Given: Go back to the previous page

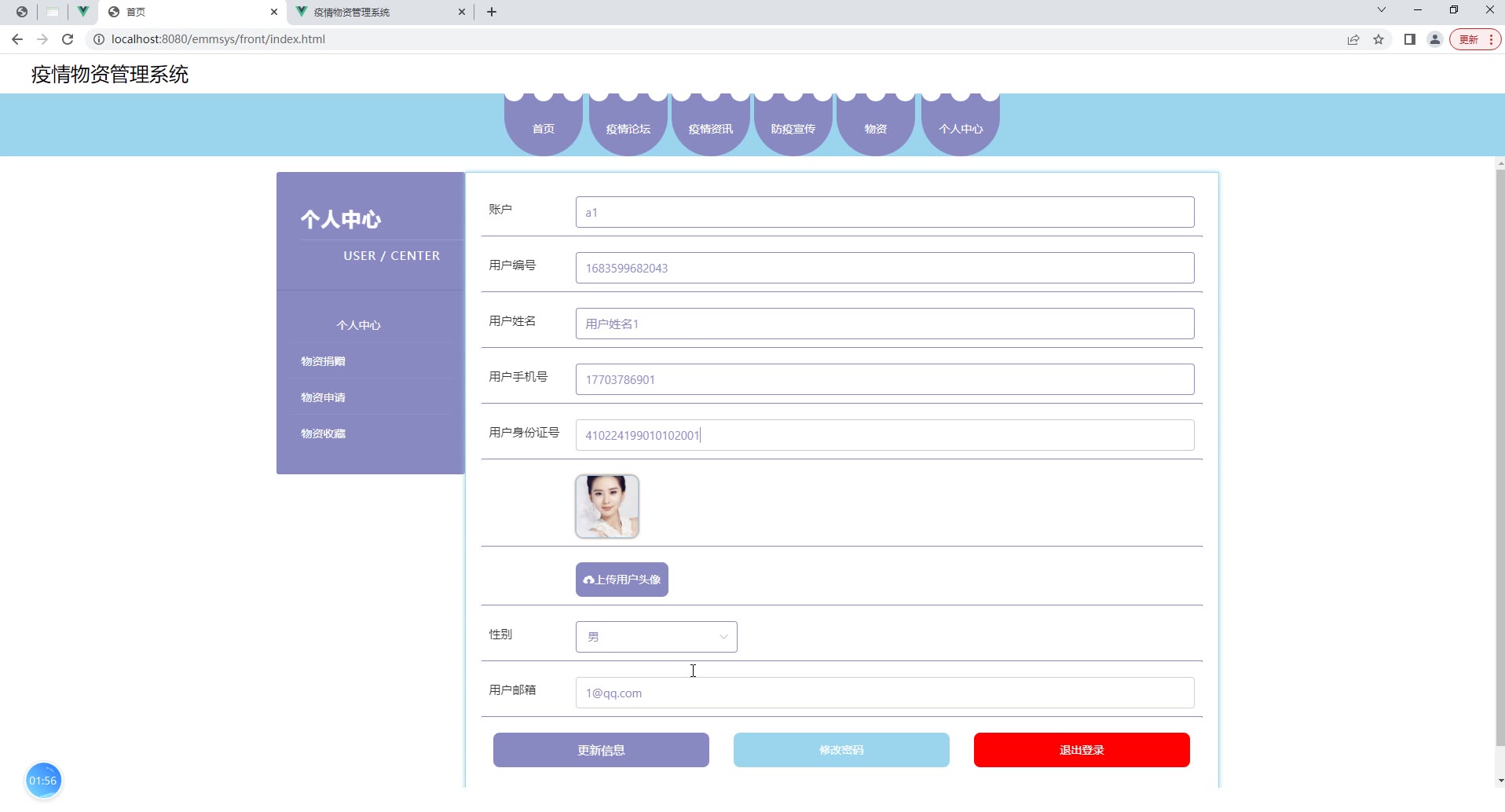Looking at the screenshot, I should (x=17, y=39).
